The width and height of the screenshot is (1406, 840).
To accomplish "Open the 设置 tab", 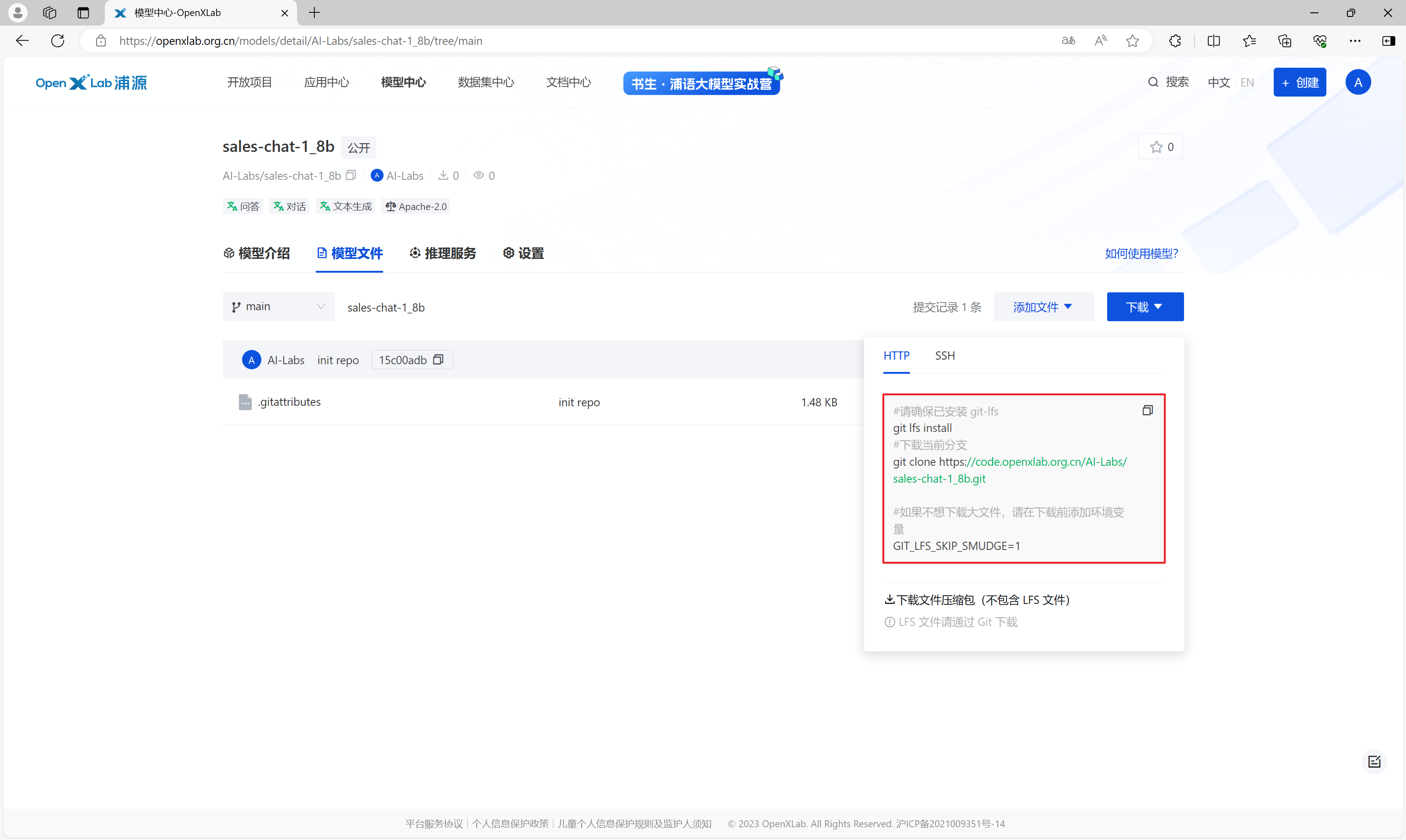I will coord(524,253).
